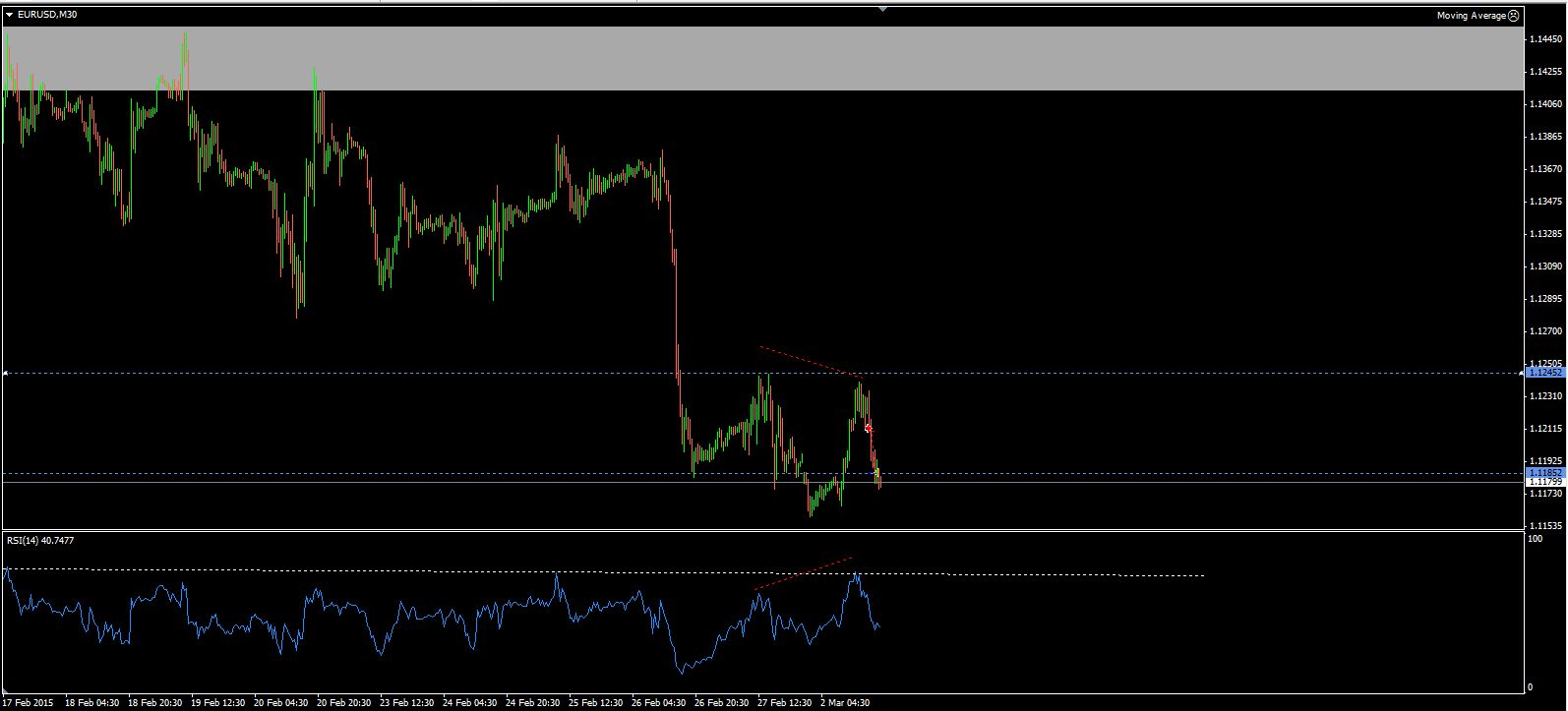Click the 17 Feb 2015 date label
This screenshot has width=1568, height=711.
(x=30, y=703)
